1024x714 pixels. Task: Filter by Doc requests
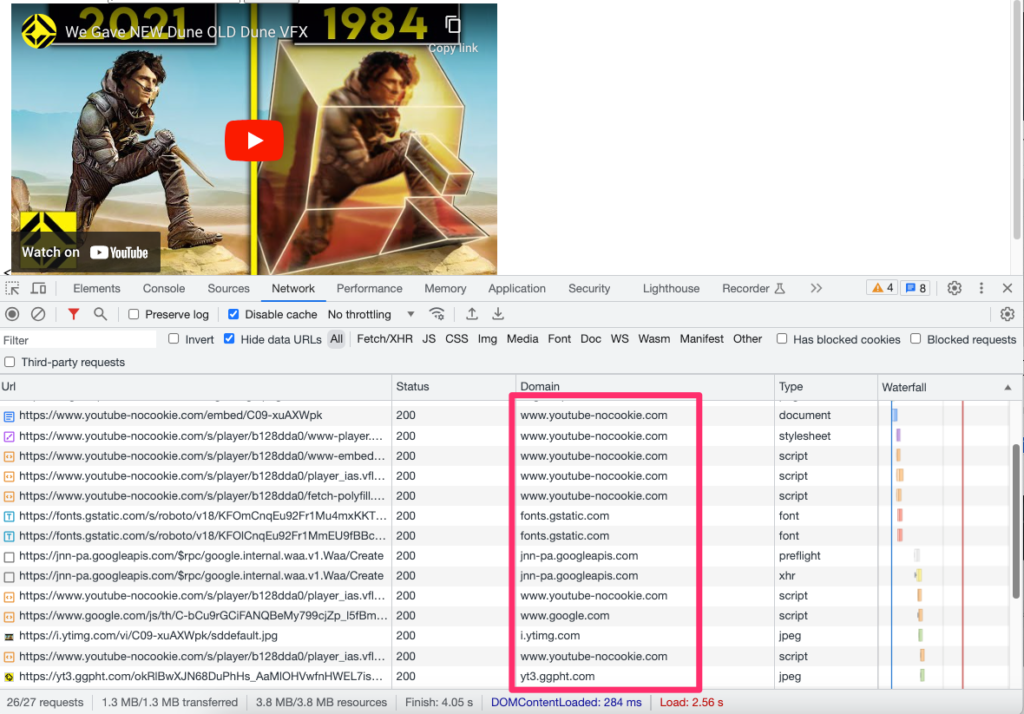click(590, 339)
